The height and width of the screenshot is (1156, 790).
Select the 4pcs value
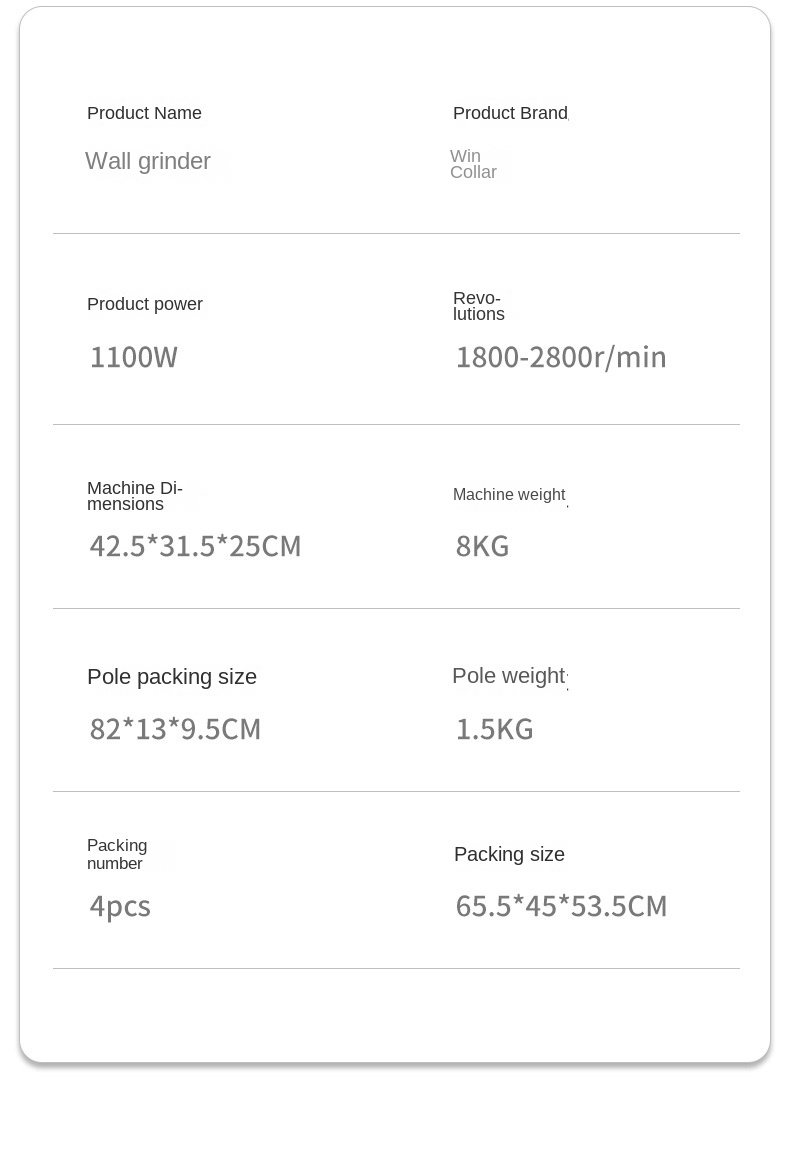pos(120,907)
